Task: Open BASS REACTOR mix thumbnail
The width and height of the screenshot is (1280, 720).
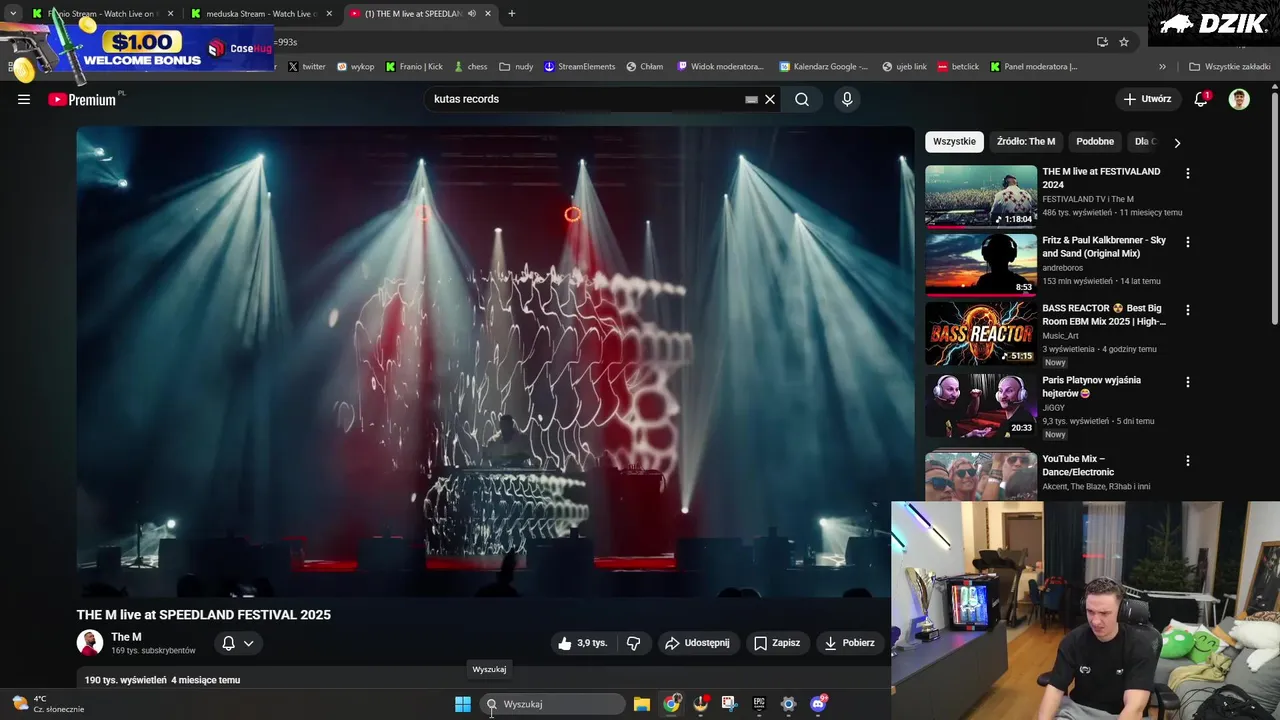Action: (981, 334)
